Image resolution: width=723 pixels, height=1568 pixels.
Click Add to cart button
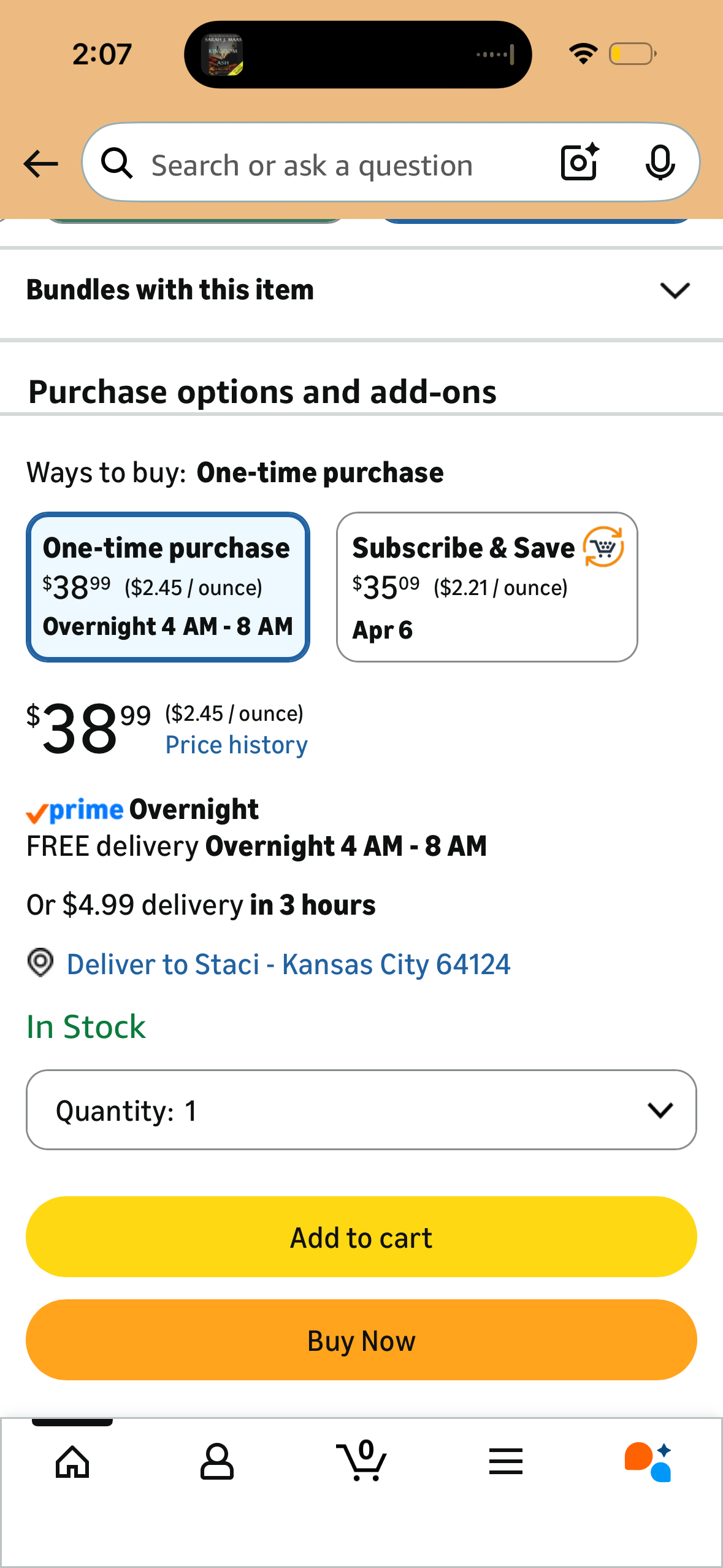click(x=361, y=1237)
